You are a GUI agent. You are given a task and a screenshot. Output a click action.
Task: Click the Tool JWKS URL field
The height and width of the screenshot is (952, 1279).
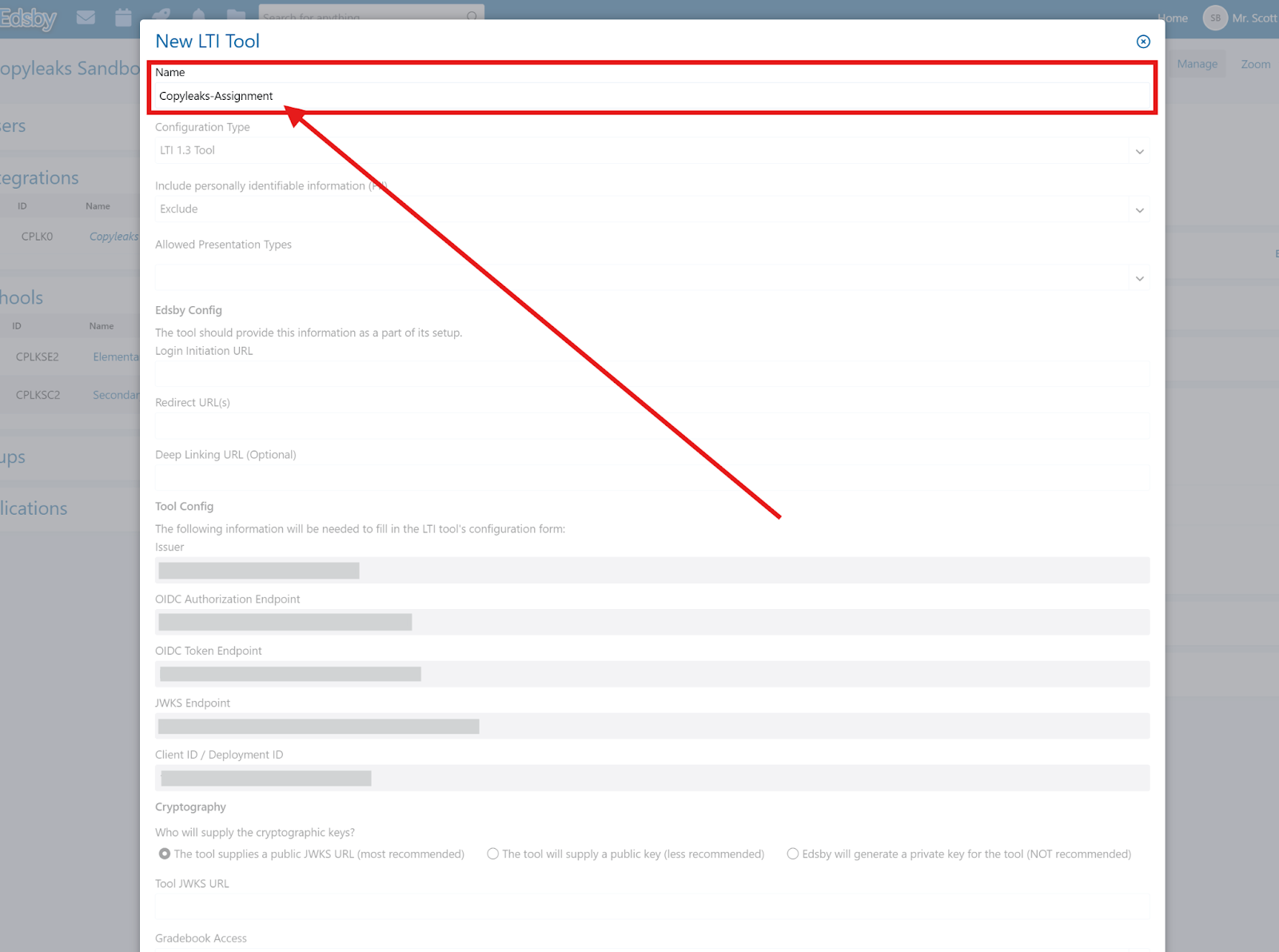pyautogui.click(x=652, y=906)
